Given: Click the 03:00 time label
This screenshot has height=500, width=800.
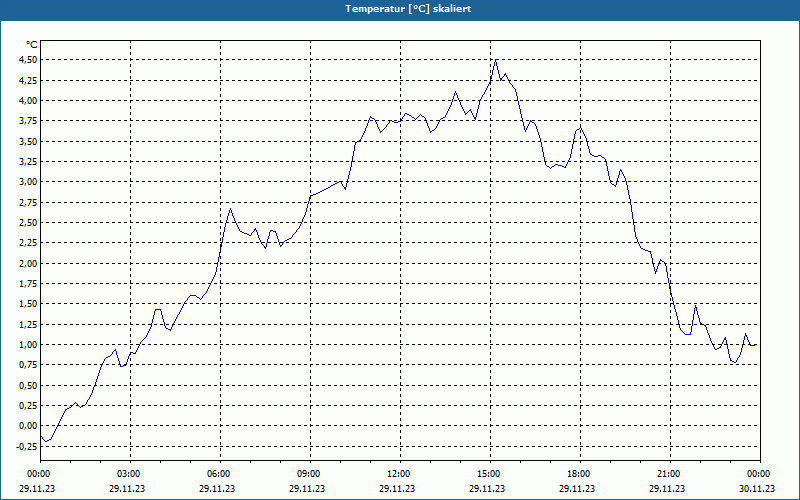Looking at the screenshot, I should pyautogui.click(x=128, y=474).
